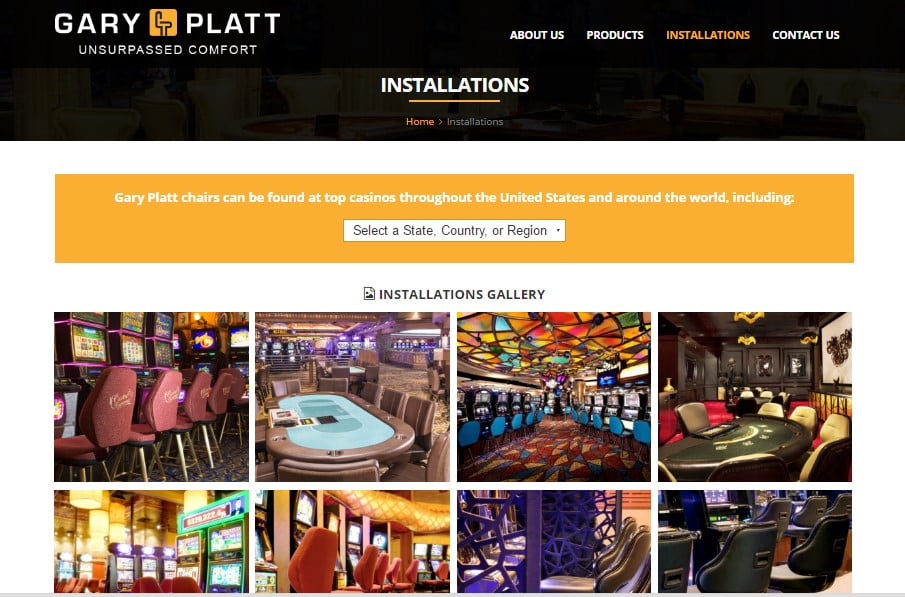Click the gallery image icon beside Installations Gallery
This screenshot has height=597, width=905.
point(369,294)
